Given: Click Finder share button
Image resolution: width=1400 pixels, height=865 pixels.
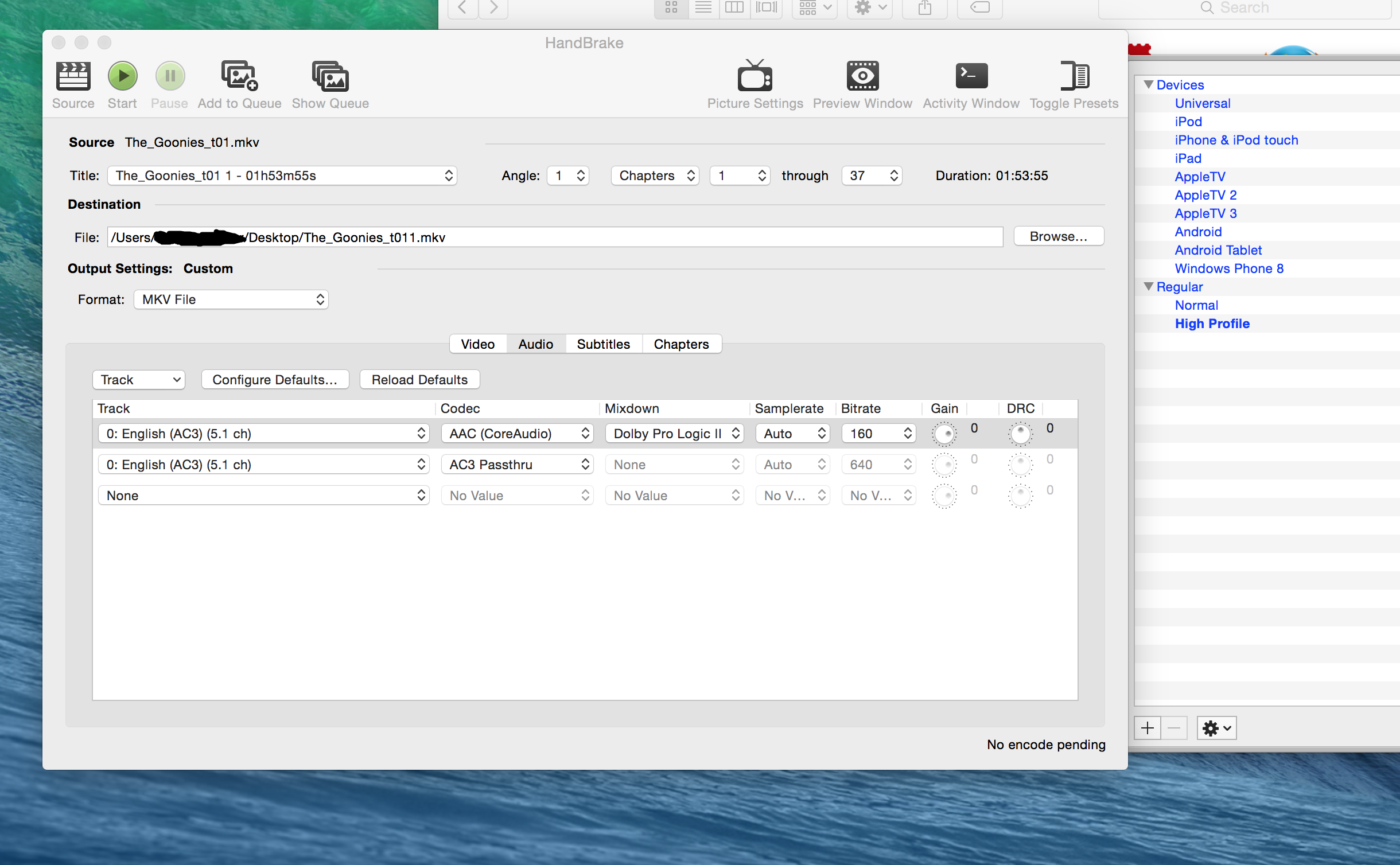Looking at the screenshot, I should [924, 8].
